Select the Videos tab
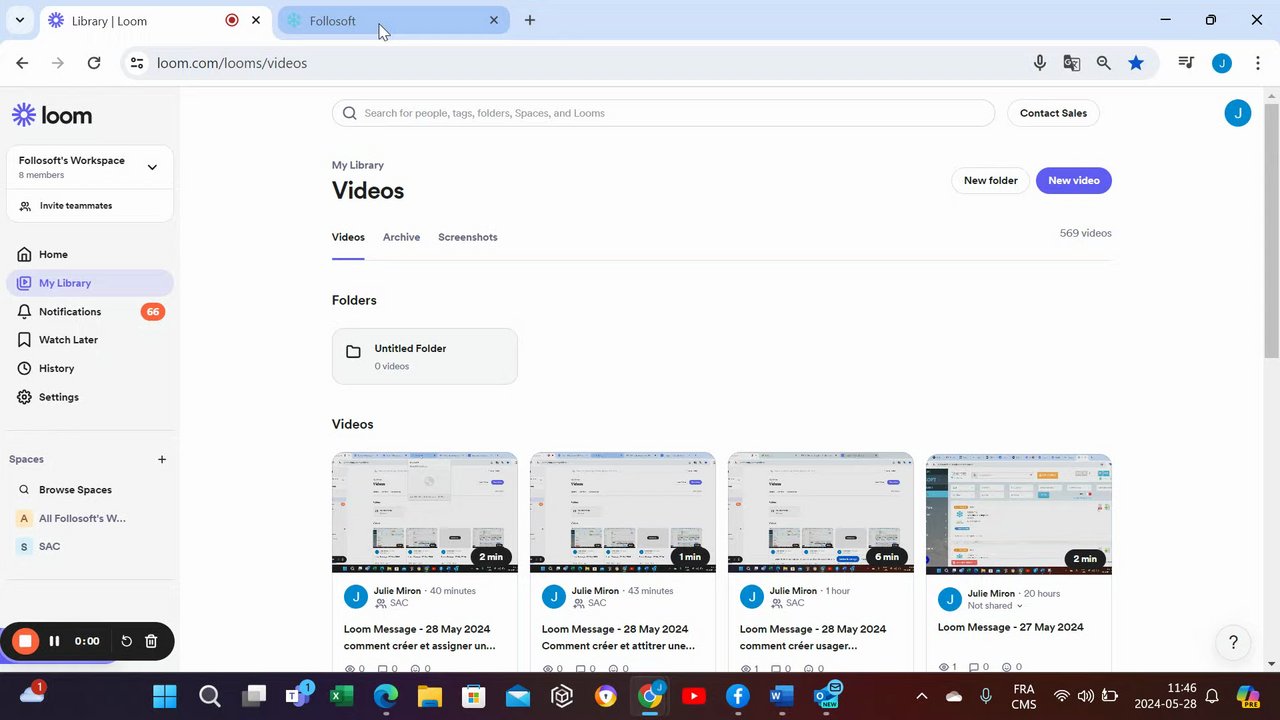Screen dimensions: 1280x720 point(348,238)
